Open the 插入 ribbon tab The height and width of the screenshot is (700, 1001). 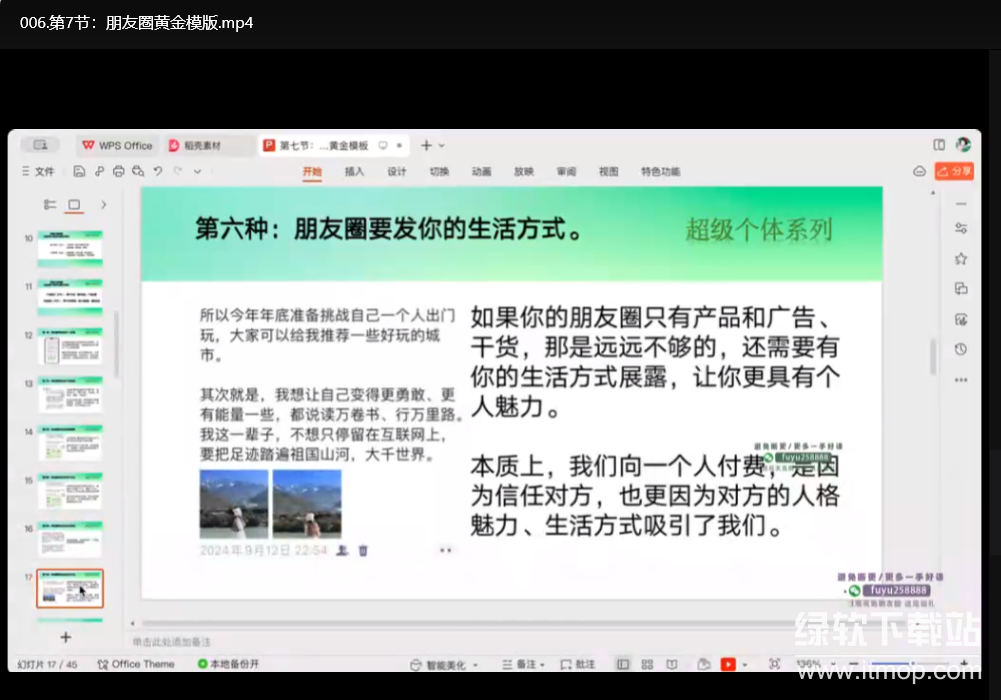(354, 171)
